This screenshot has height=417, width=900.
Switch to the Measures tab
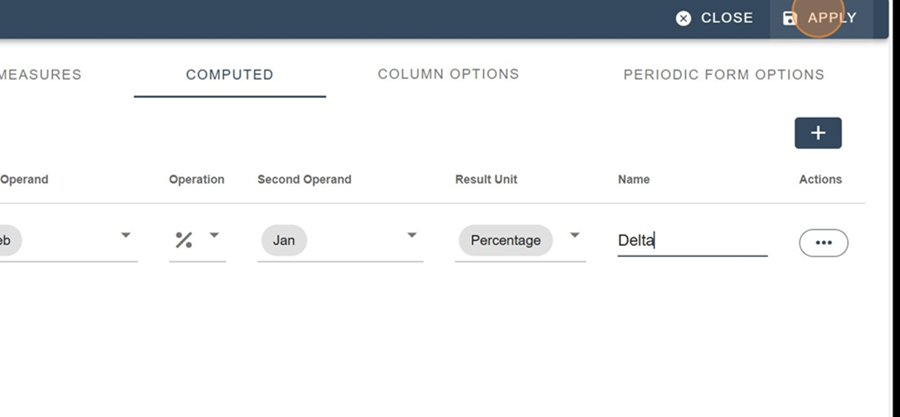point(40,75)
